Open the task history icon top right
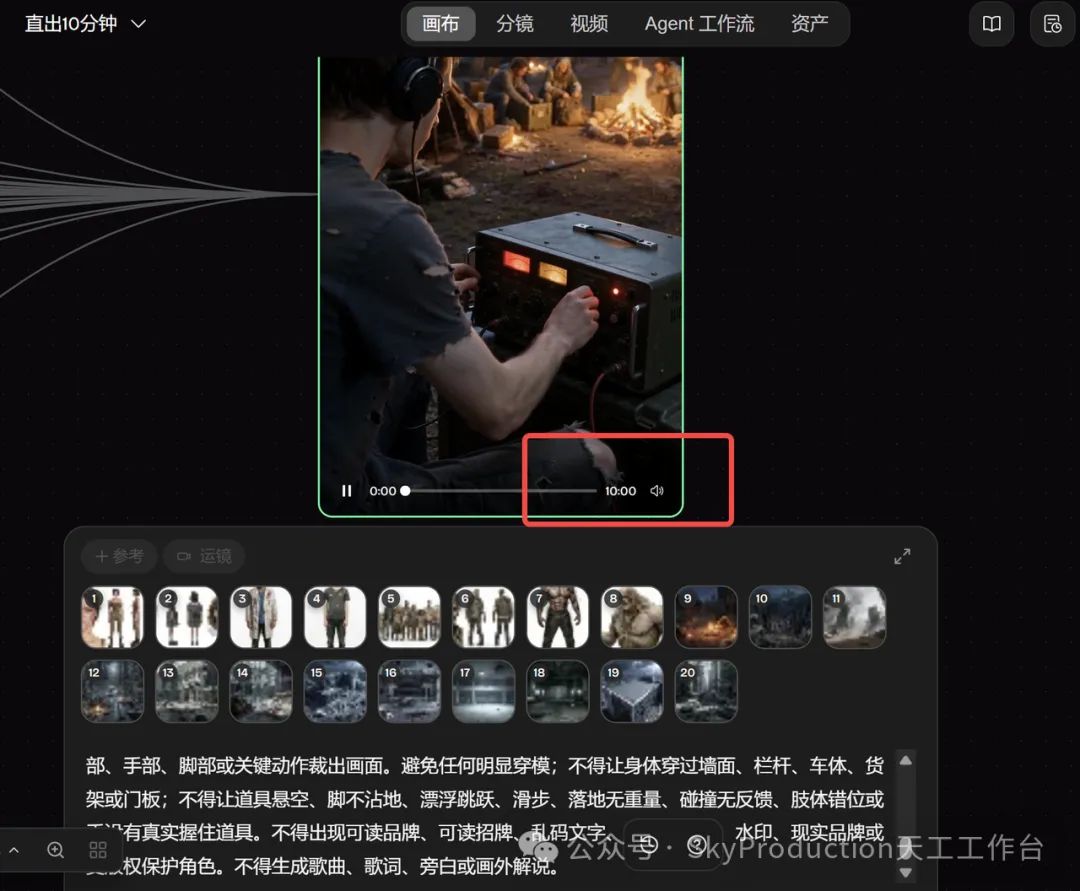Viewport: 1080px width, 891px height. [x=1052, y=24]
